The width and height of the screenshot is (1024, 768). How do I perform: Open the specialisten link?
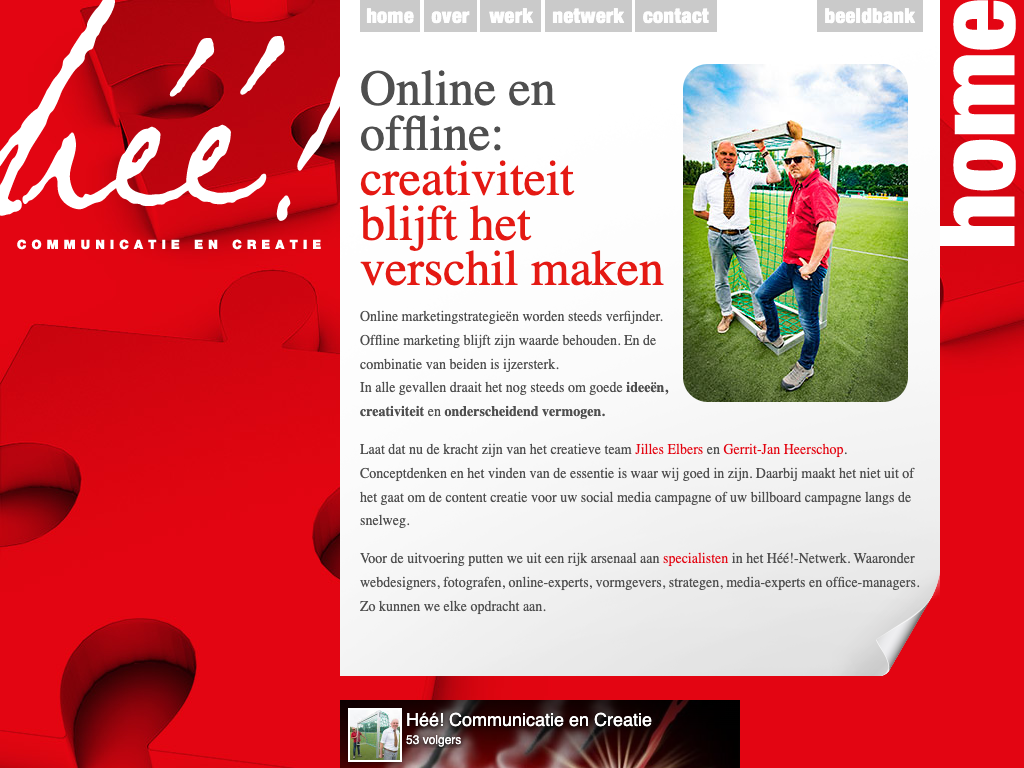point(695,558)
